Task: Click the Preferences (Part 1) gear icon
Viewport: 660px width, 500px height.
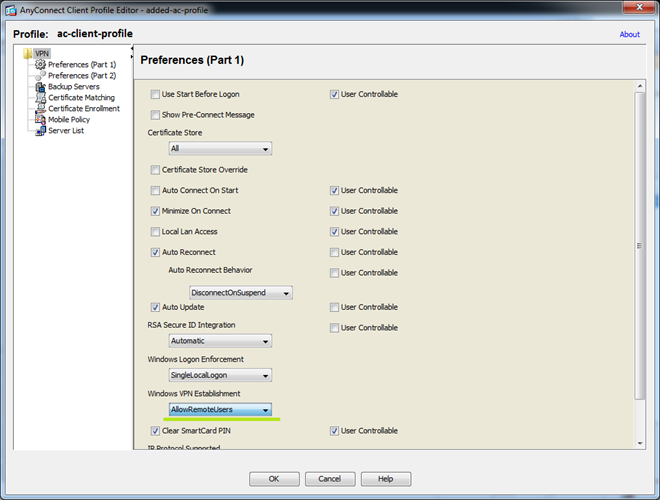Action: (40, 64)
